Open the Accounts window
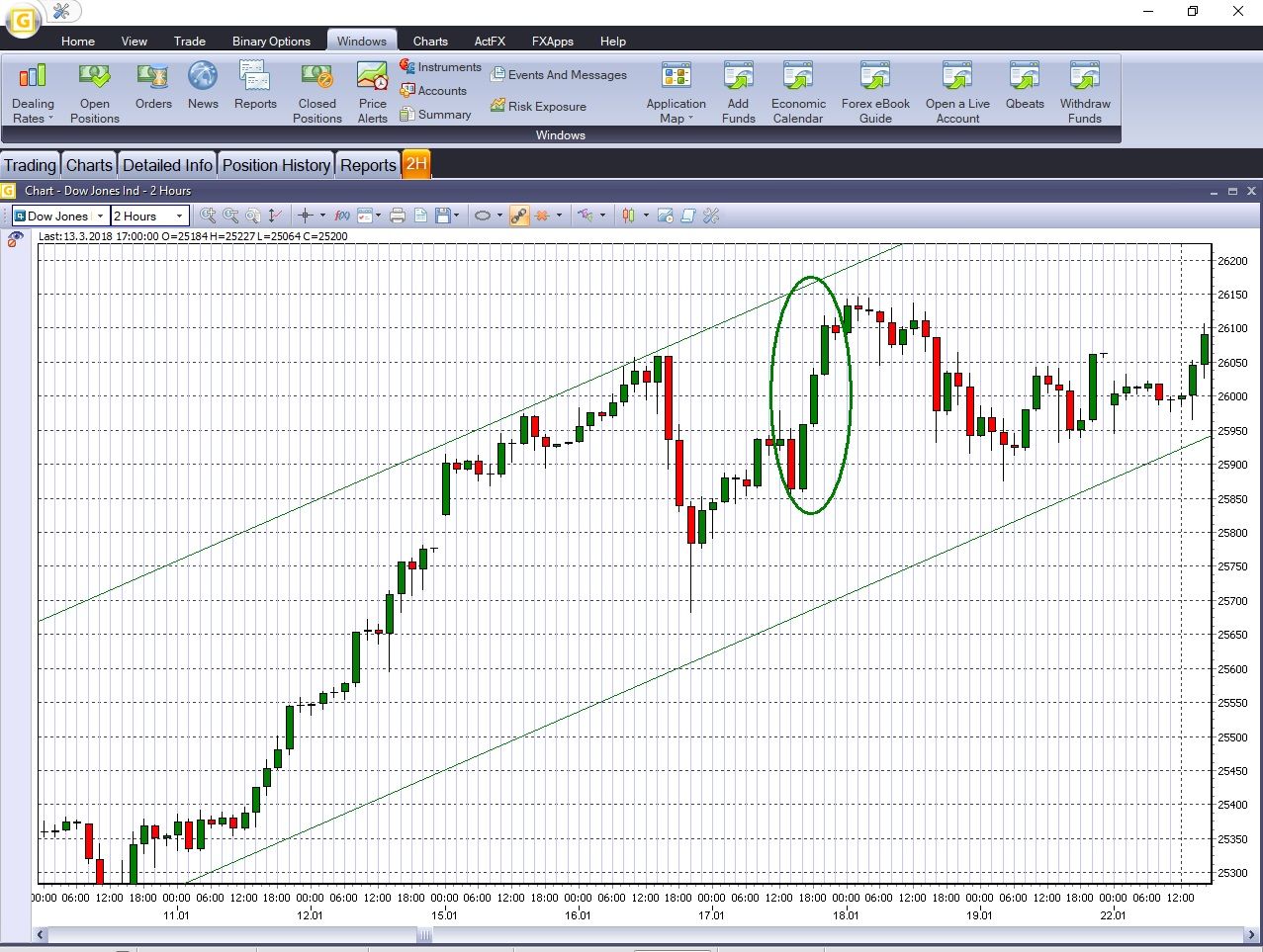The width and height of the screenshot is (1263, 952). (x=433, y=91)
